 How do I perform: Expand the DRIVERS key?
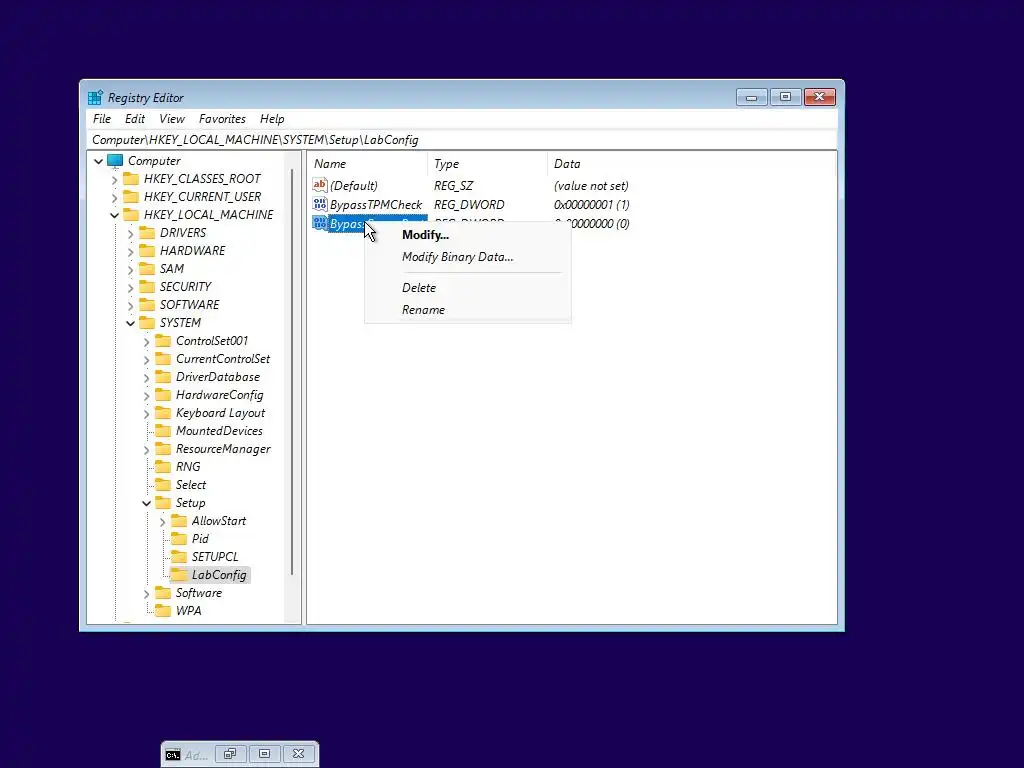[131, 233]
